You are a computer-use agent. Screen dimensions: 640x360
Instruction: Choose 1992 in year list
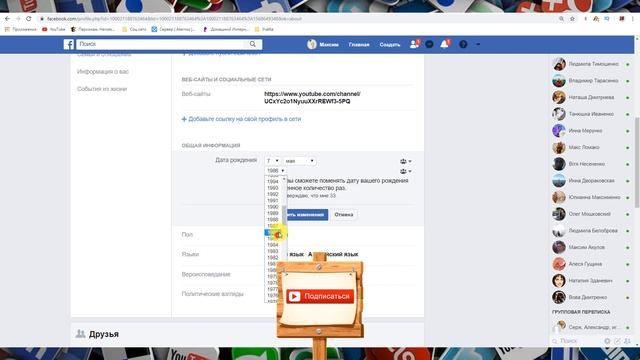click(273, 194)
